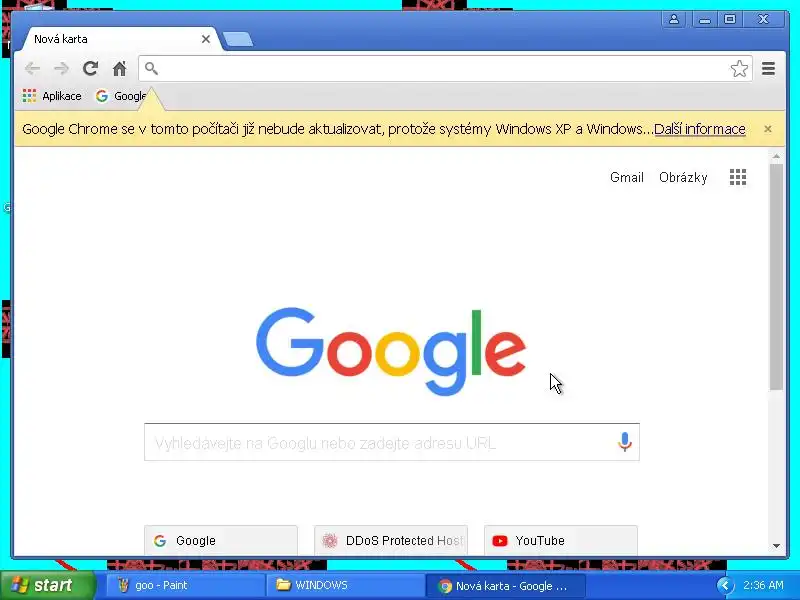Close the Nová karta tab
This screenshot has height=600, width=800.
206,39
